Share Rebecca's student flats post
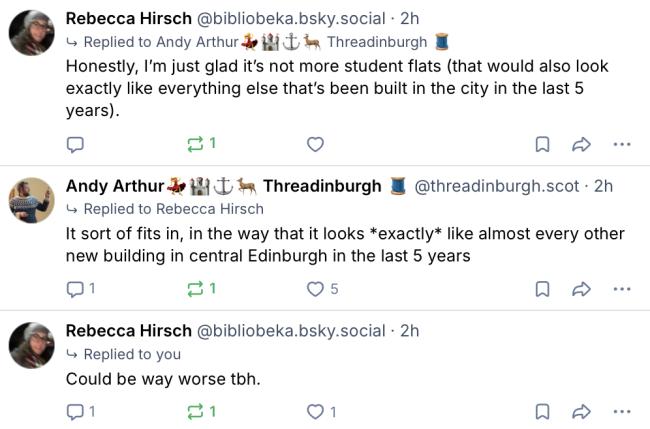This screenshot has height=429, width=650. pos(581,144)
